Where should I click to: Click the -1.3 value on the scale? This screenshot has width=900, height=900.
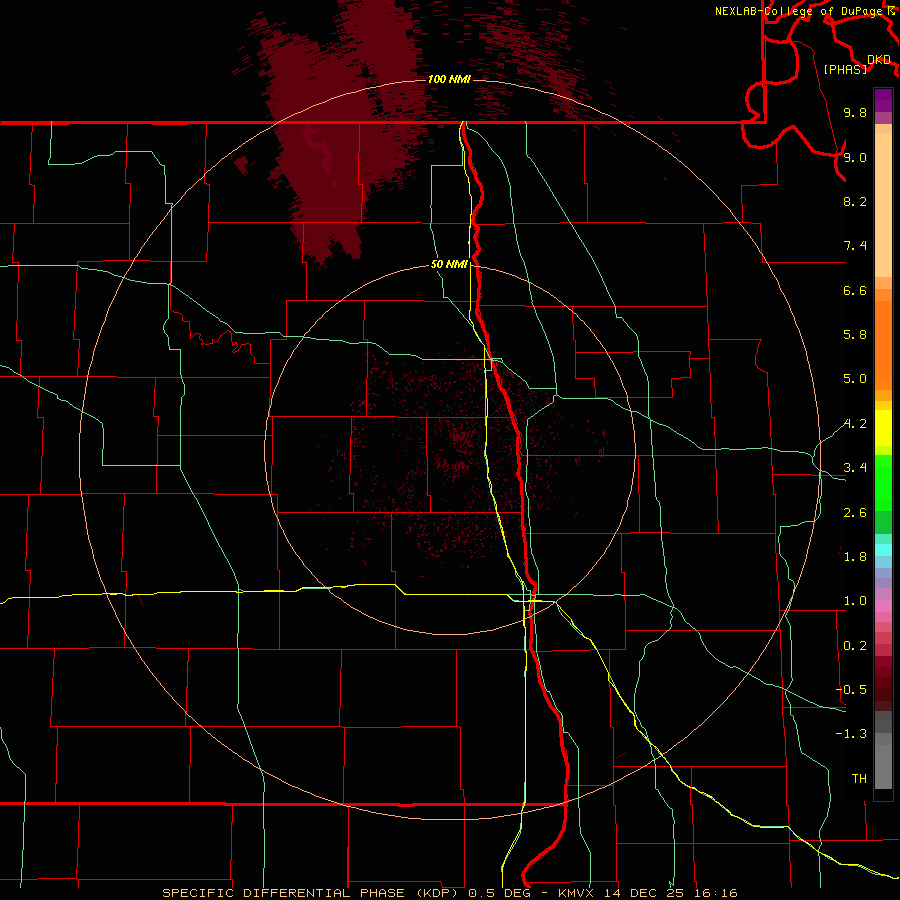852,734
